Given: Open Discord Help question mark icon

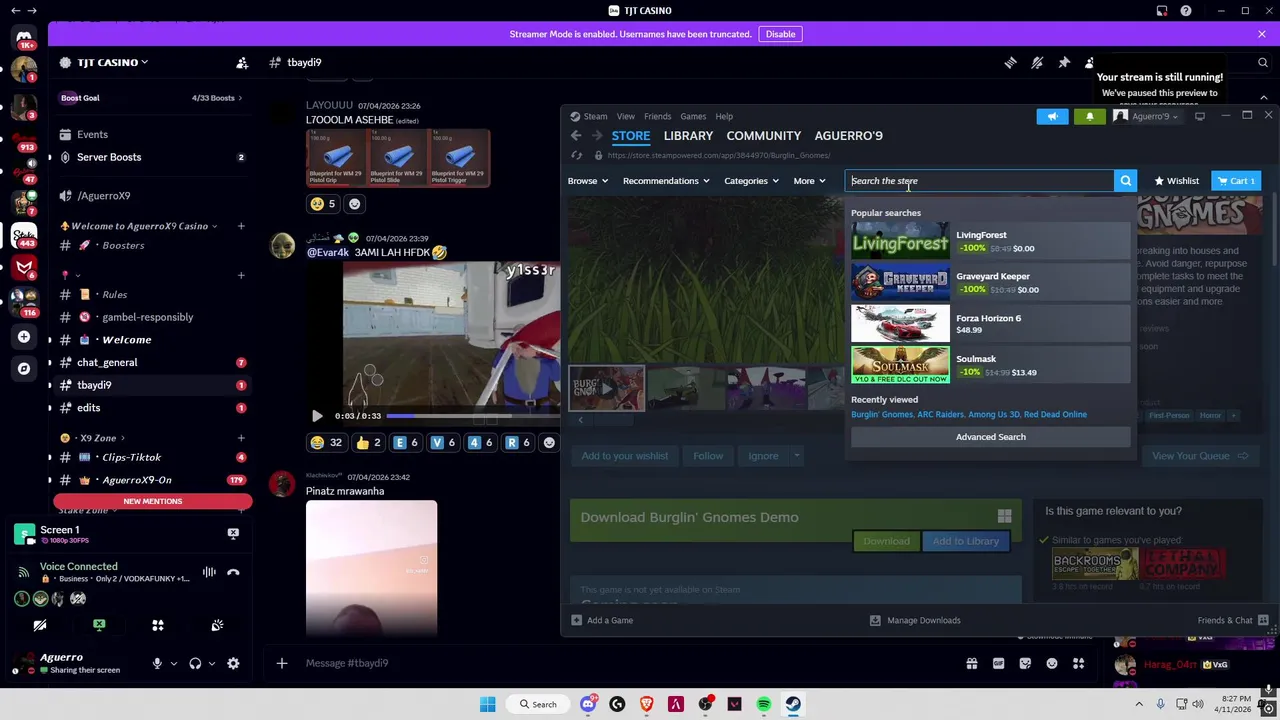Looking at the screenshot, I should point(1186,11).
